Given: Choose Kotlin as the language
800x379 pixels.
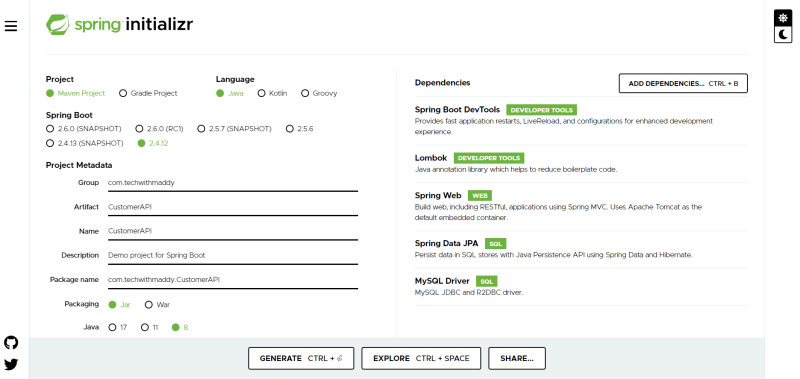Looking at the screenshot, I should tap(272, 93).
